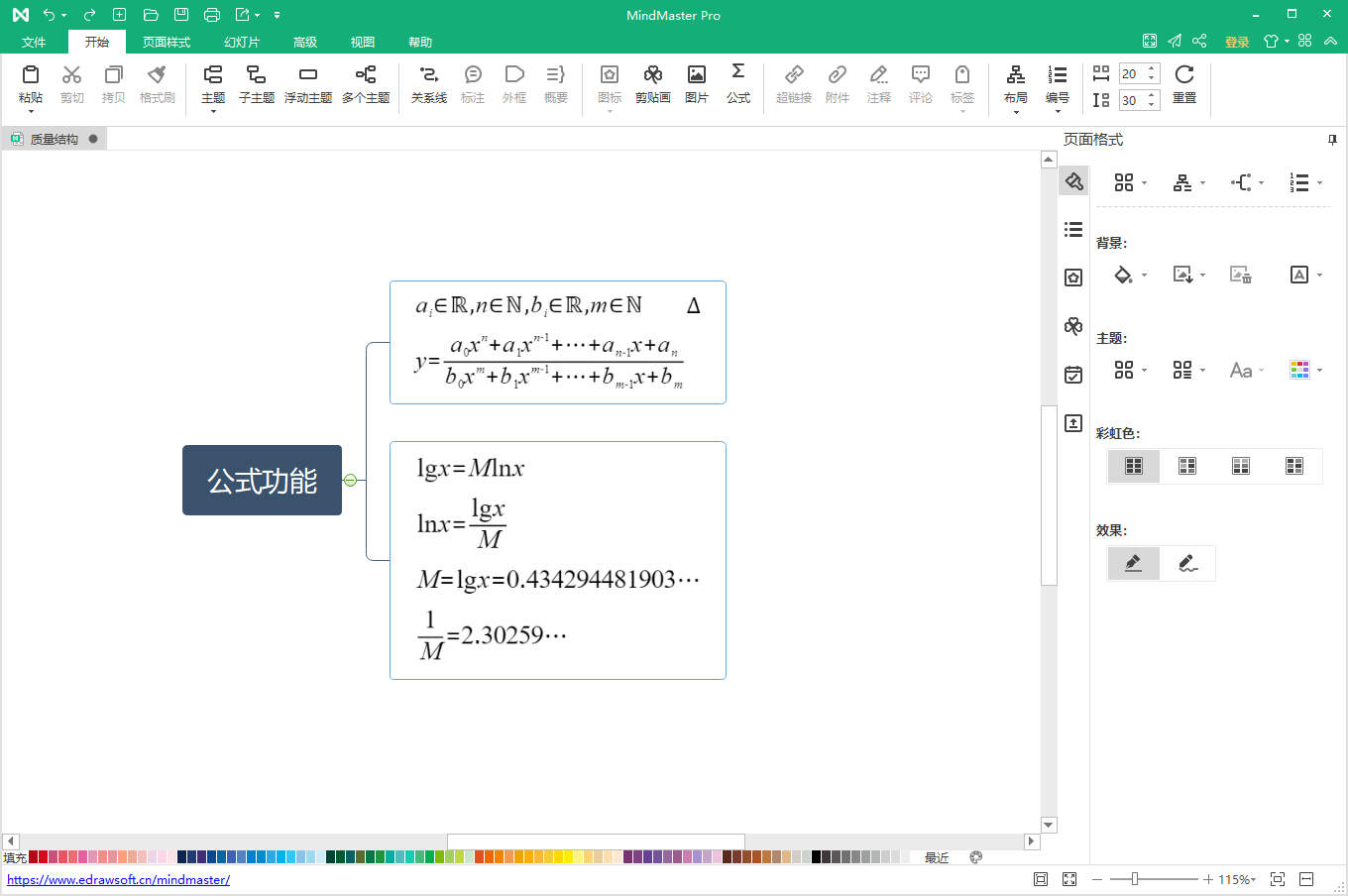1348x896 pixels.
Task: Select the 质量结构 document tab
Action: [55, 139]
